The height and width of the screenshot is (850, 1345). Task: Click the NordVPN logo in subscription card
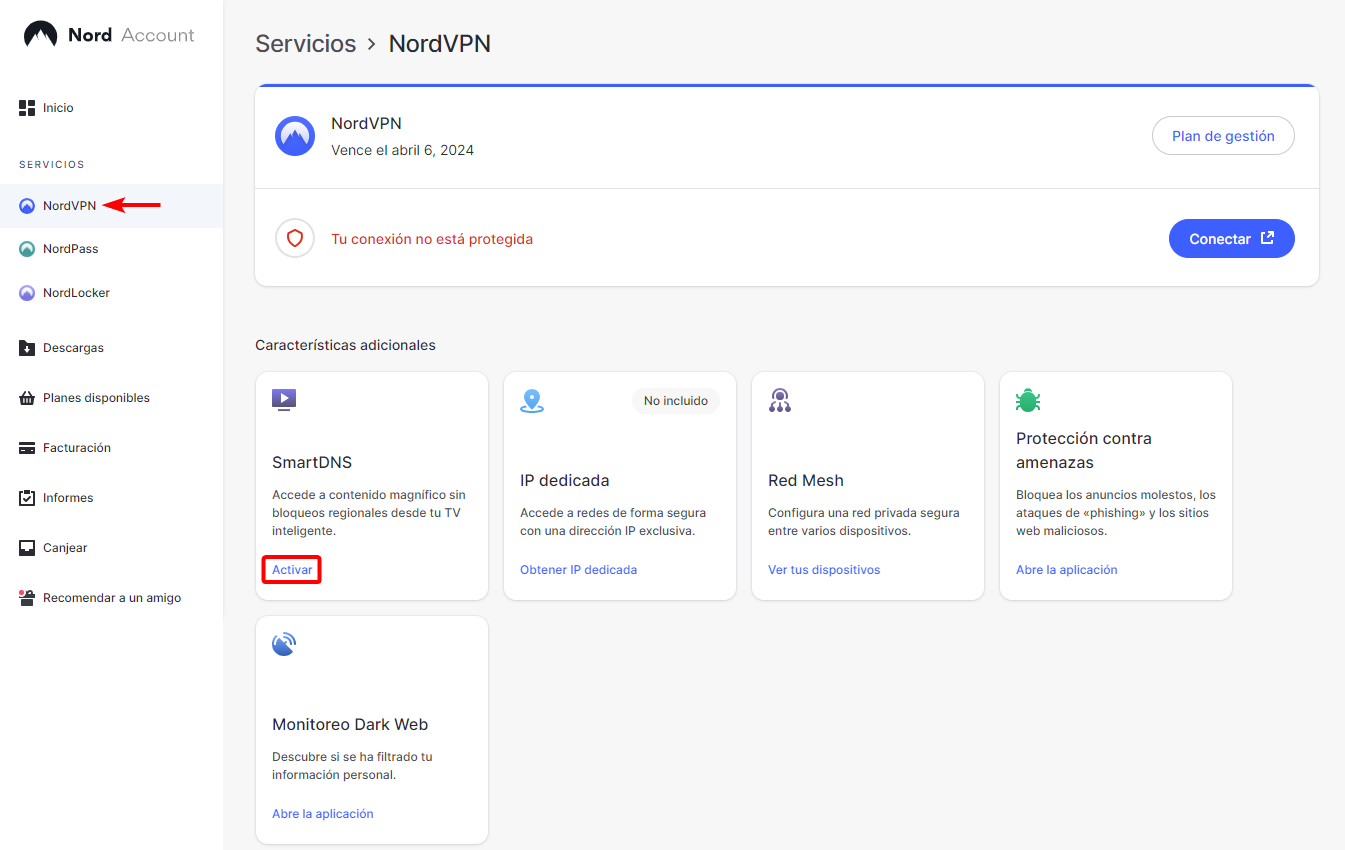(x=295, y=136)
